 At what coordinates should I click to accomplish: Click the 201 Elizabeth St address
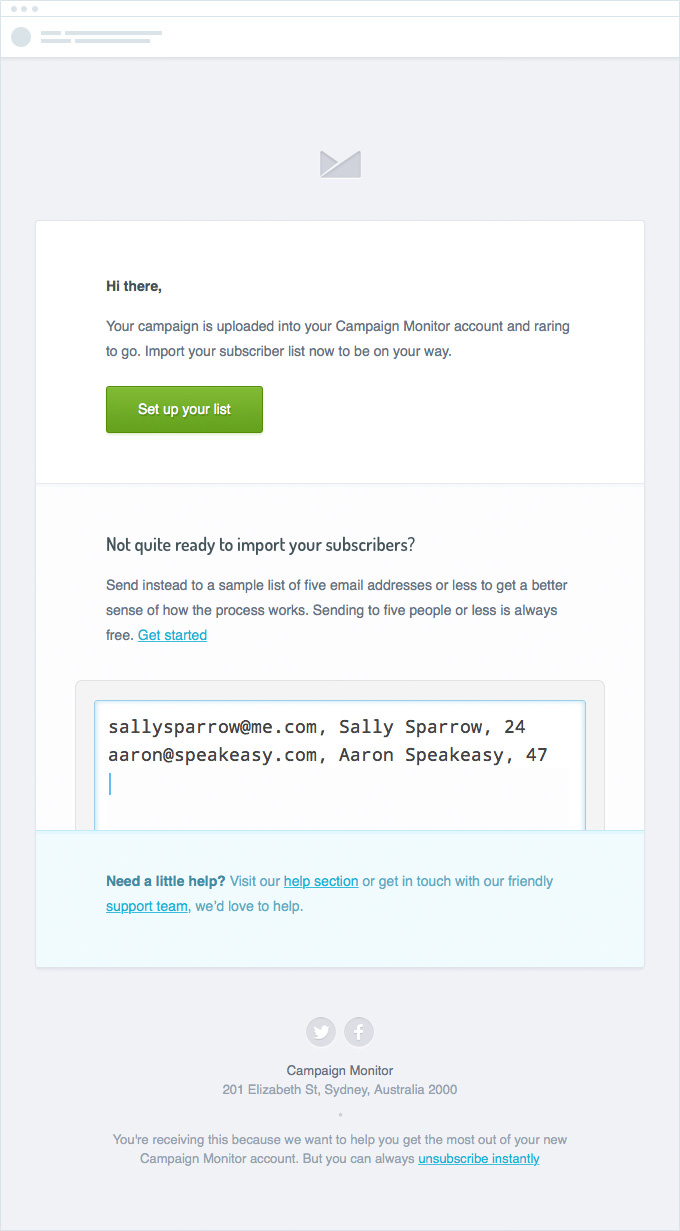340,1089
